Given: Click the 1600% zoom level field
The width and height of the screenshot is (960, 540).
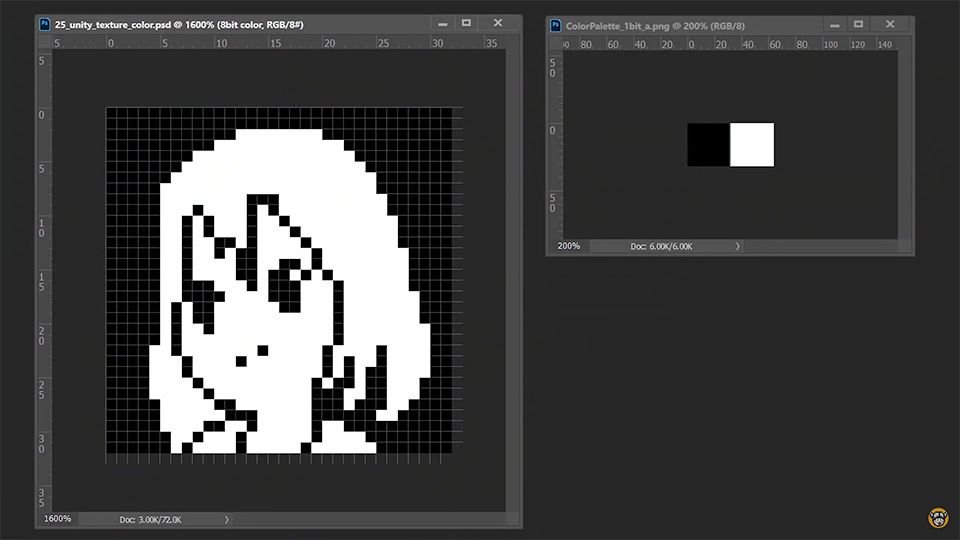Looking at the screenshot, I should (56, 519).
